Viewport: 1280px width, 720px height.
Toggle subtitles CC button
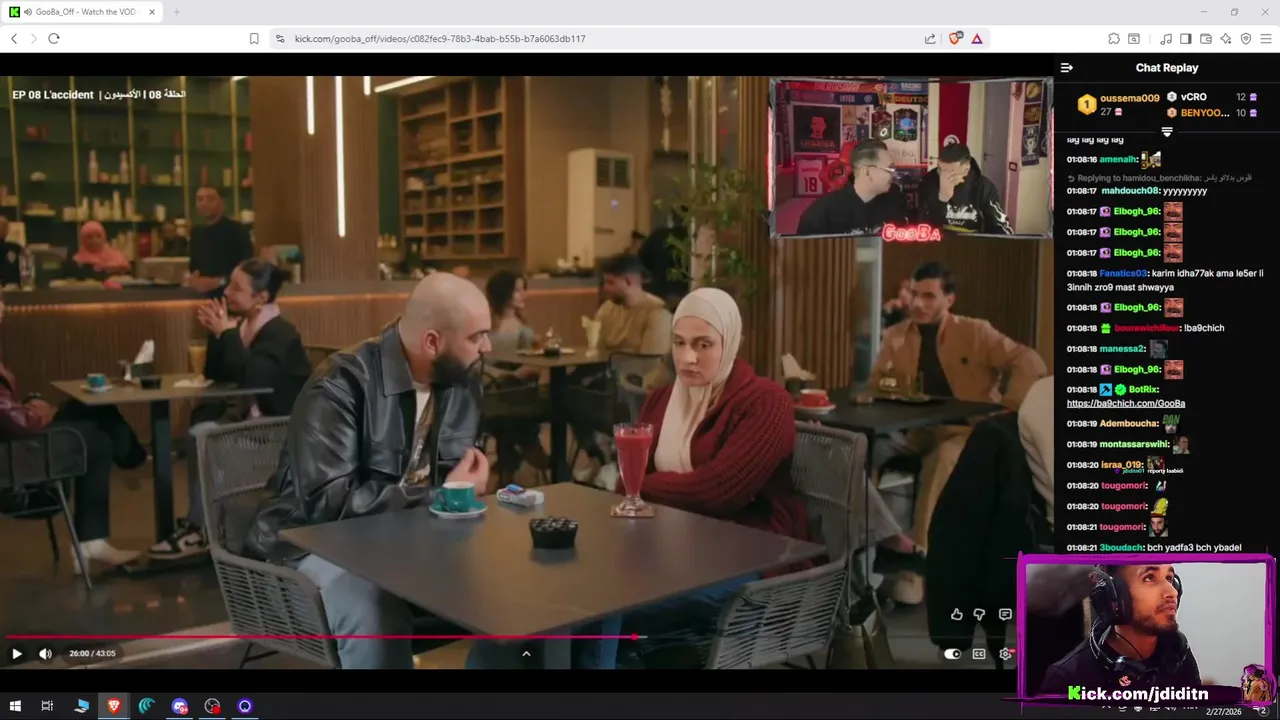979,654
